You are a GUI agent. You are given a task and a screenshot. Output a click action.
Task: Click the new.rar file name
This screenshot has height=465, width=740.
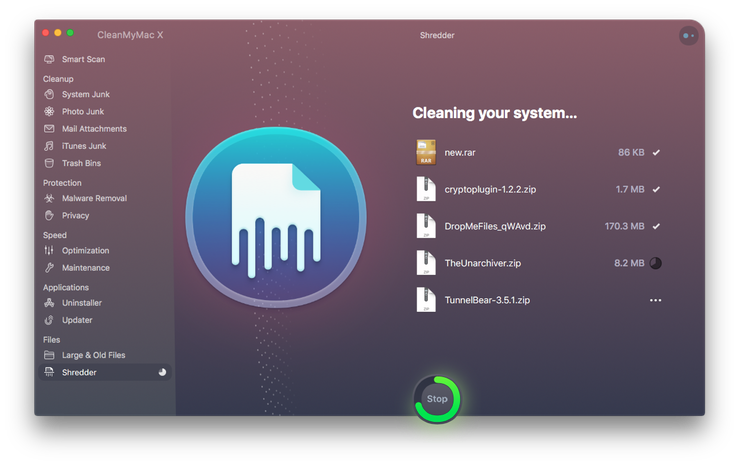tap(460, 152)
